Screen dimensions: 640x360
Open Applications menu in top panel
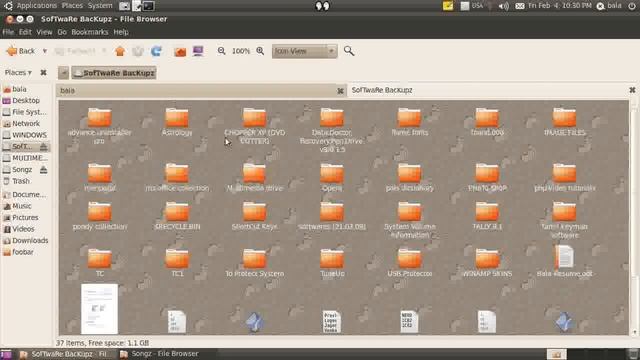(36, 6)
